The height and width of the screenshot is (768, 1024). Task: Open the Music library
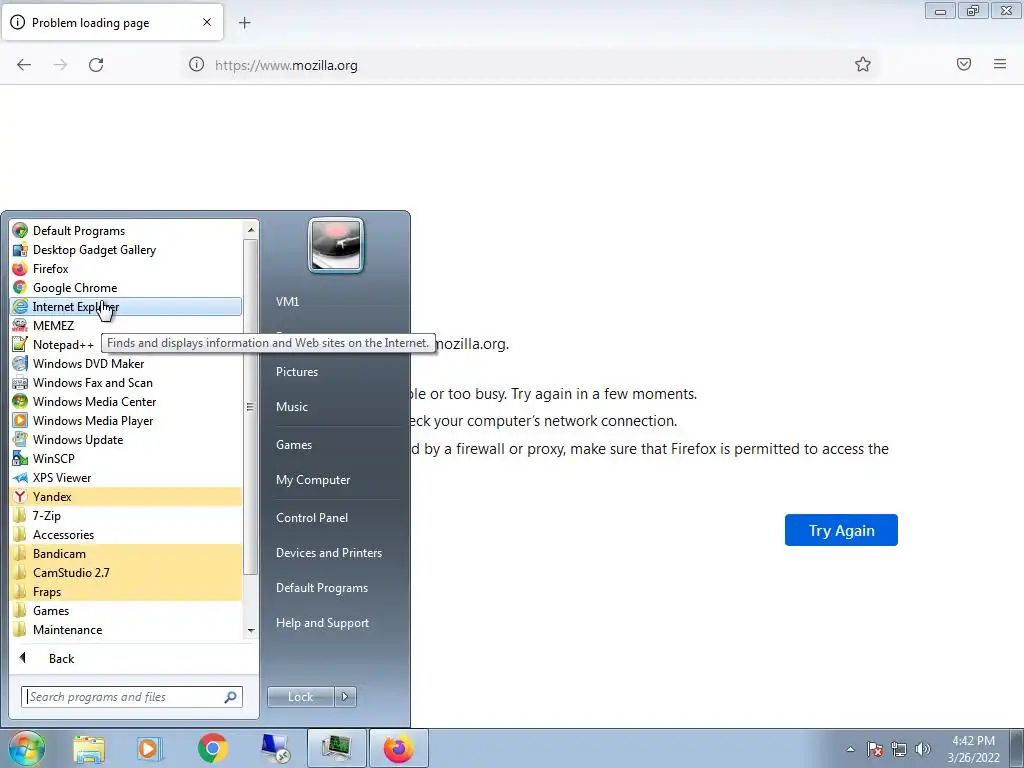click(x=292, y=407)
